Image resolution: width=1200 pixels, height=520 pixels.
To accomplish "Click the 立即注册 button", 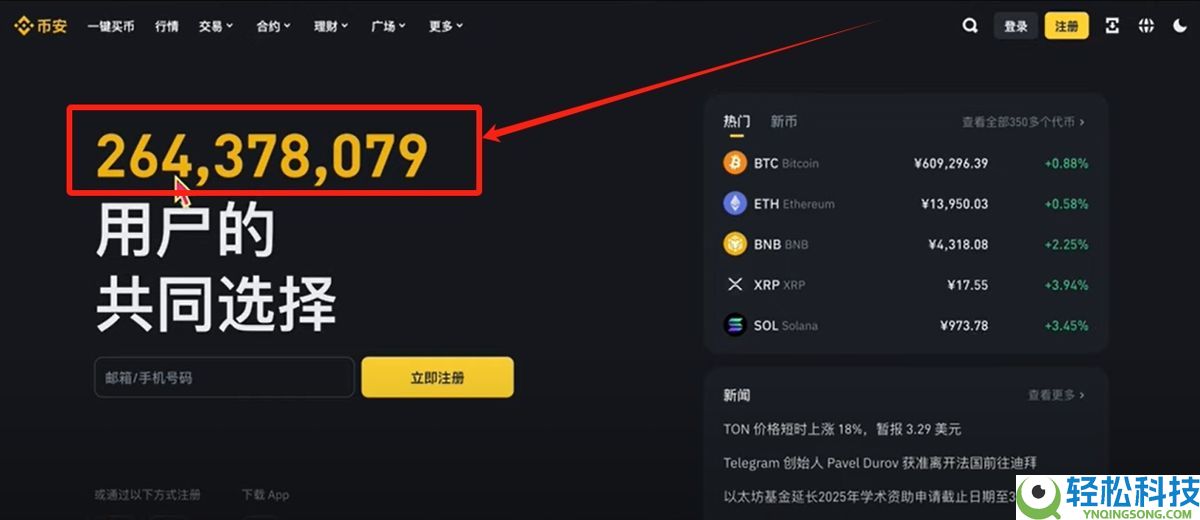I will click(x=437, y=378).
